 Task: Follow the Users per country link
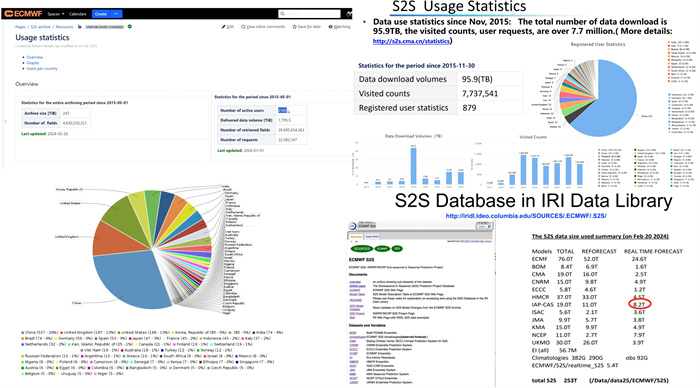point(42,69)
